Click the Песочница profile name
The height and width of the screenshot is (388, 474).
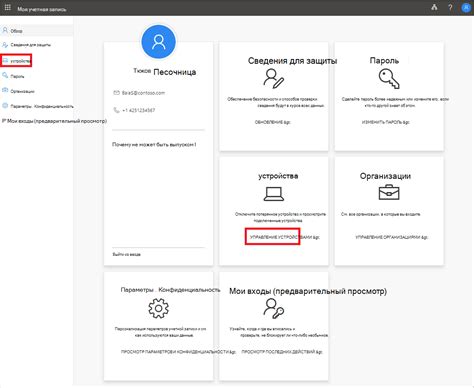175,72
